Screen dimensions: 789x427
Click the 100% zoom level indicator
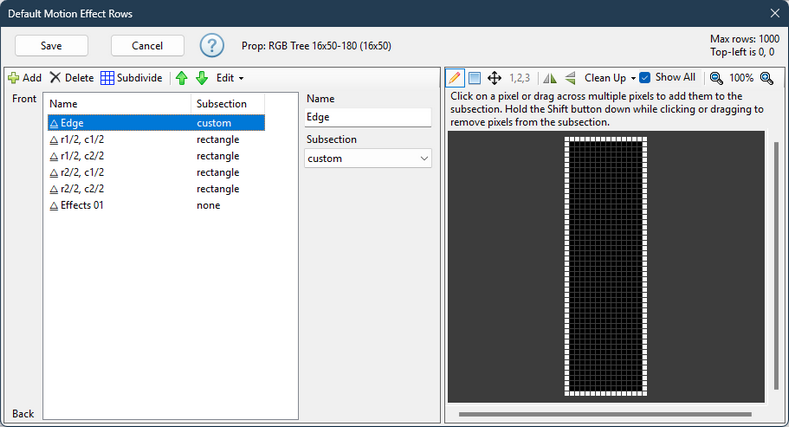point(741,78)
